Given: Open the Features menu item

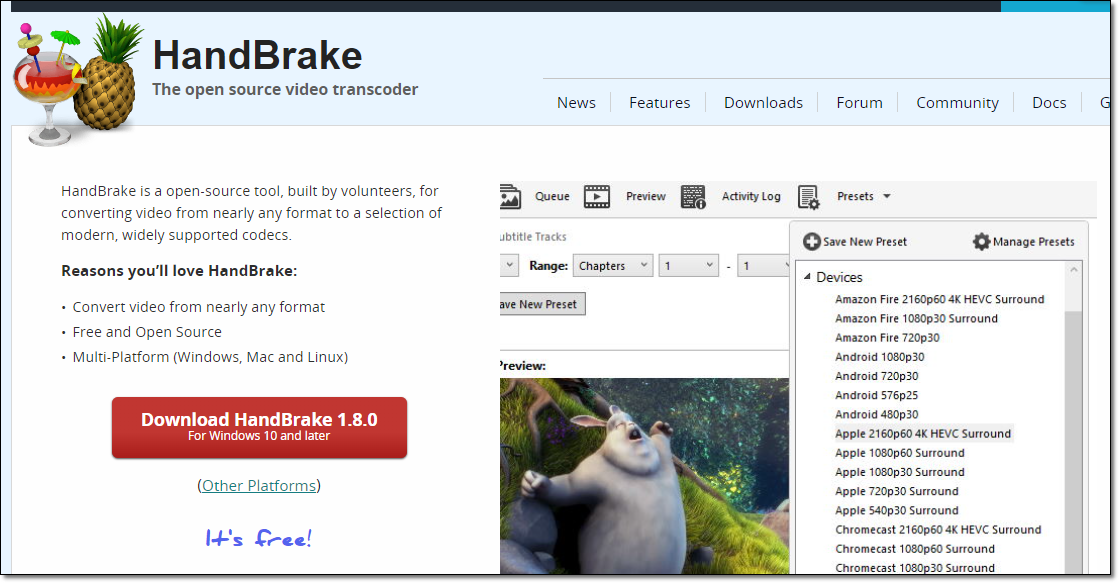Looking at the screenshot, I should (x=659, y=103).
